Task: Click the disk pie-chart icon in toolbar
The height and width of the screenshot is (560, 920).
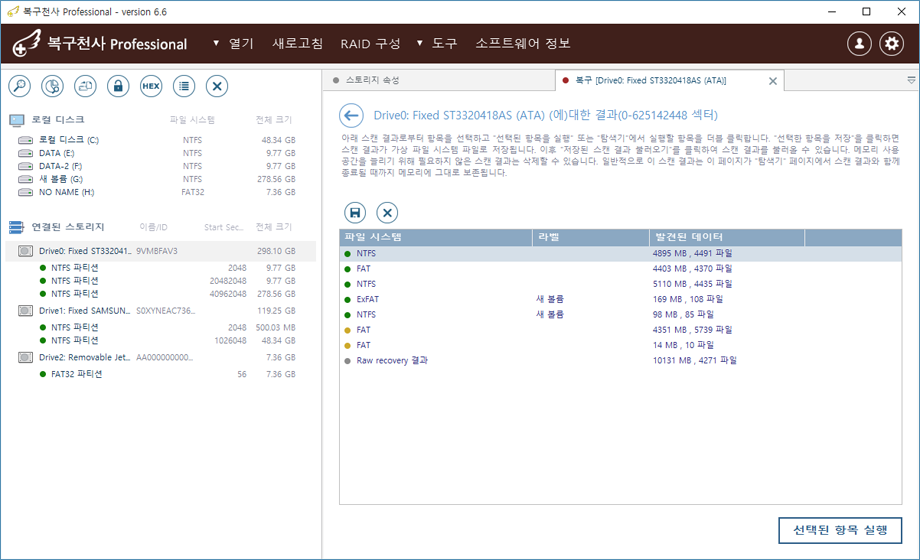Action: click(x=52, y=86)
